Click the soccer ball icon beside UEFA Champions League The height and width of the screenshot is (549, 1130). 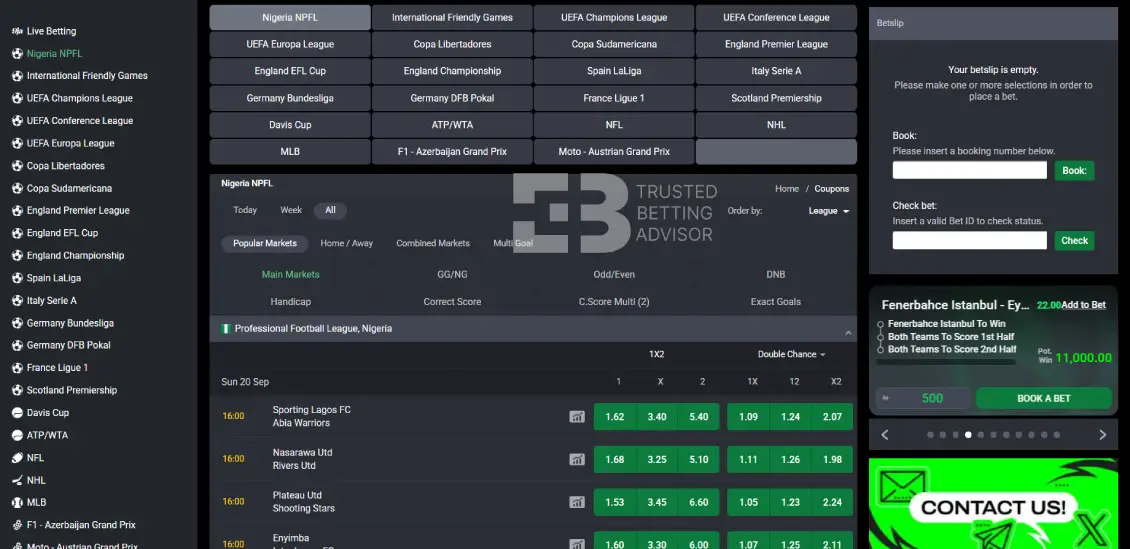tap(17, 98)
